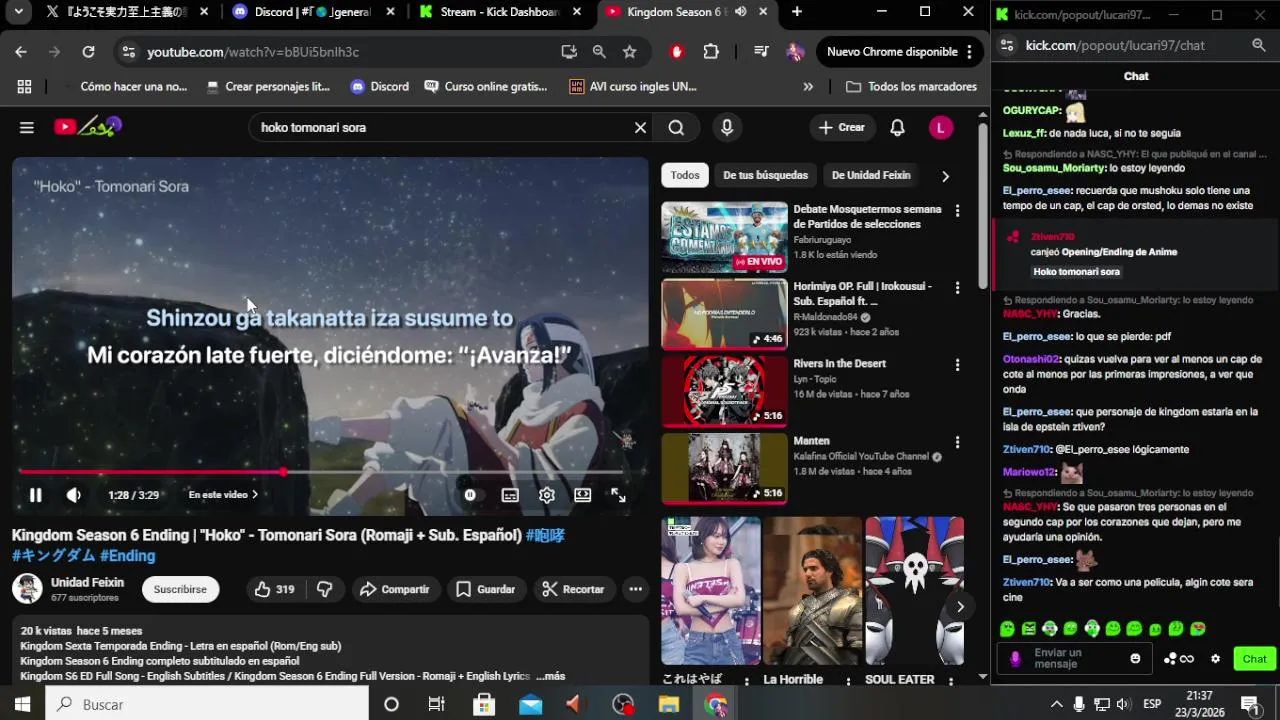The image size is (1280, 720).
Task: Search with voice microphone button
Action: [727, 127]
